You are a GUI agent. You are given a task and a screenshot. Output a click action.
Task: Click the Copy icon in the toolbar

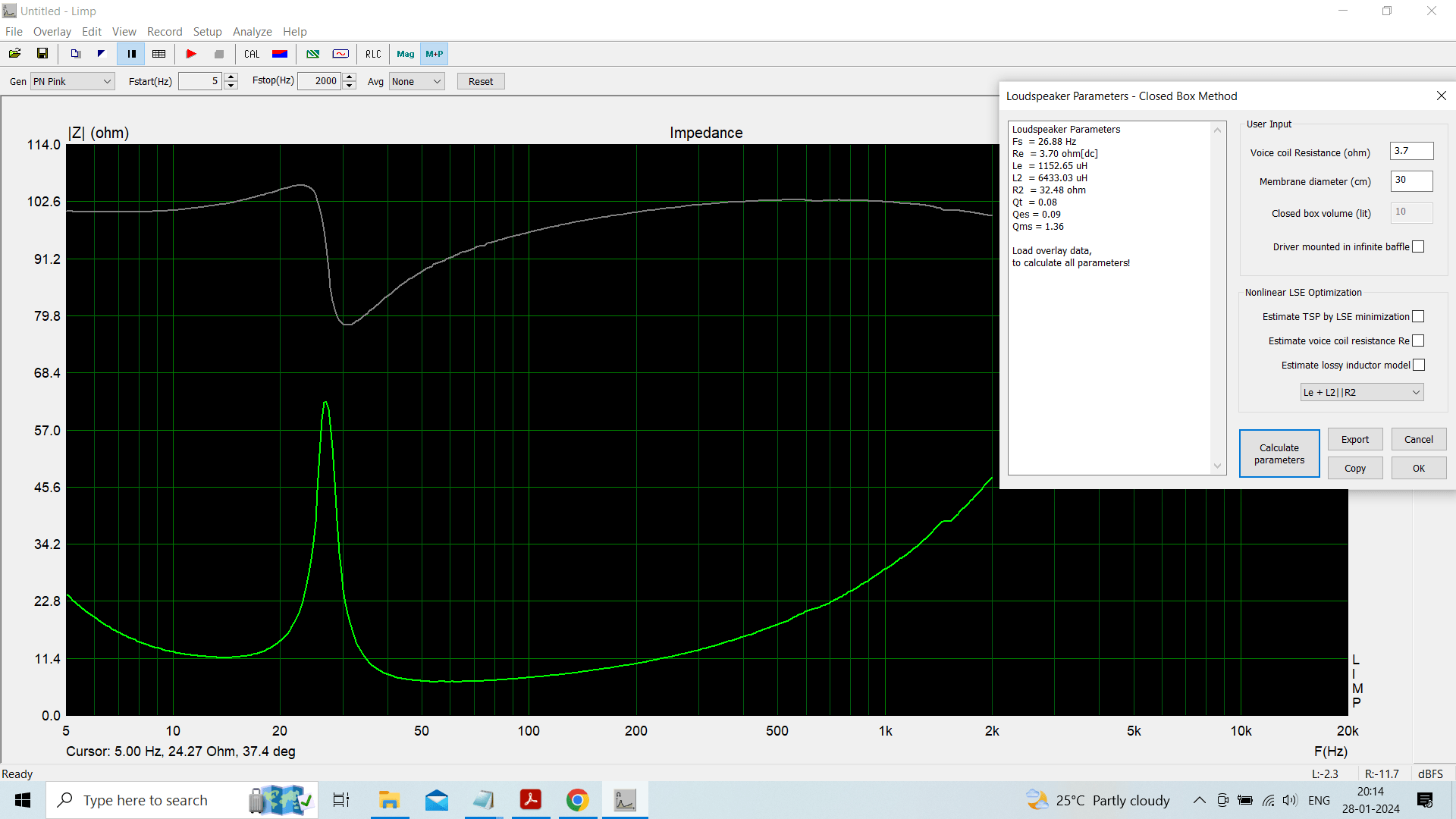coord(76,54)
